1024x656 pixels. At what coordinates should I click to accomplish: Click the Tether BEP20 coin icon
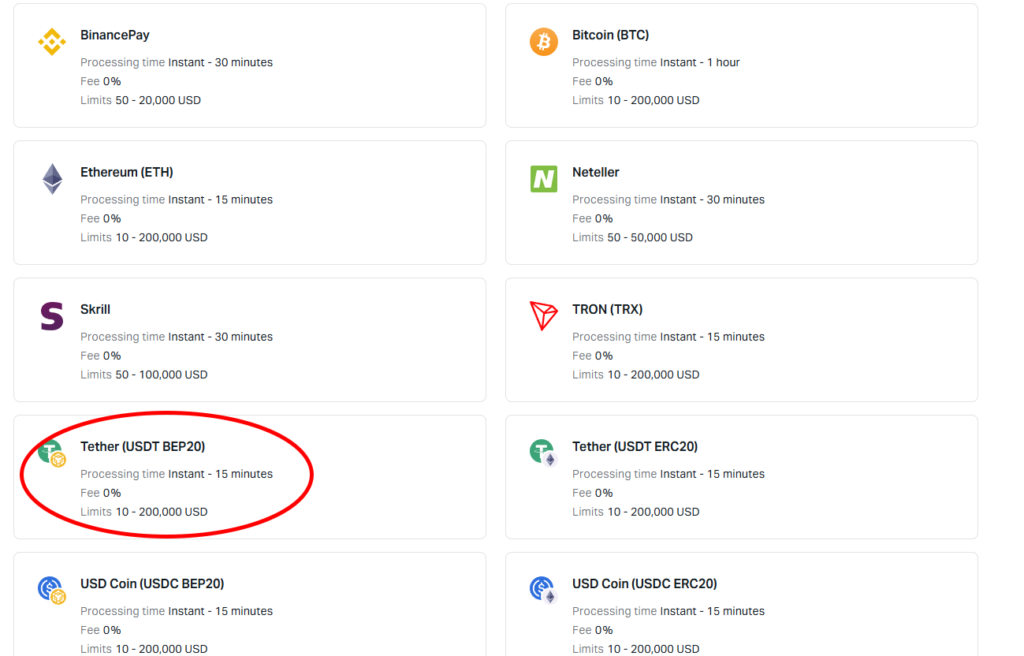pyautogui.click(x=52, y=453)
